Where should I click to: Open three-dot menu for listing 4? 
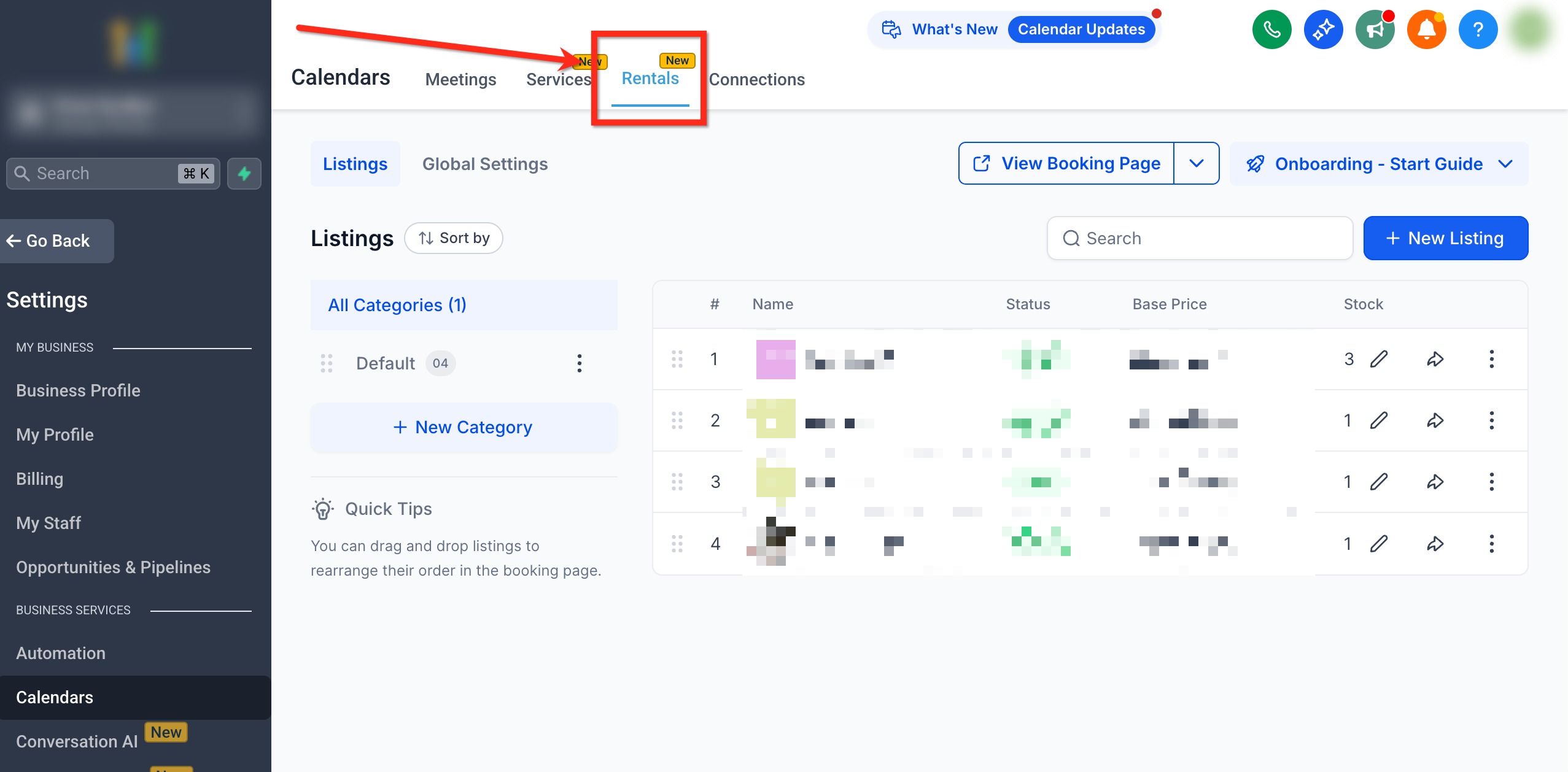pyautogui.click(x=1491, y=544)
